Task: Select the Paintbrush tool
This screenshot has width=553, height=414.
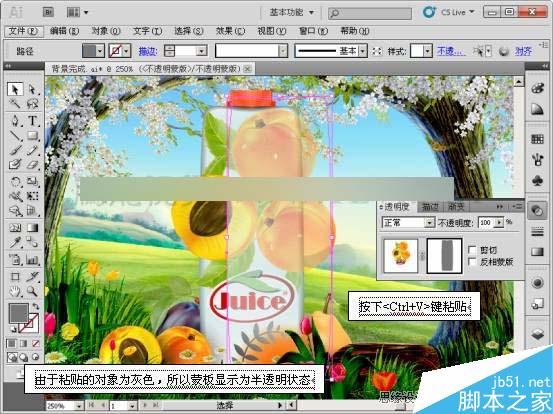Action: (x=15, y=150)
